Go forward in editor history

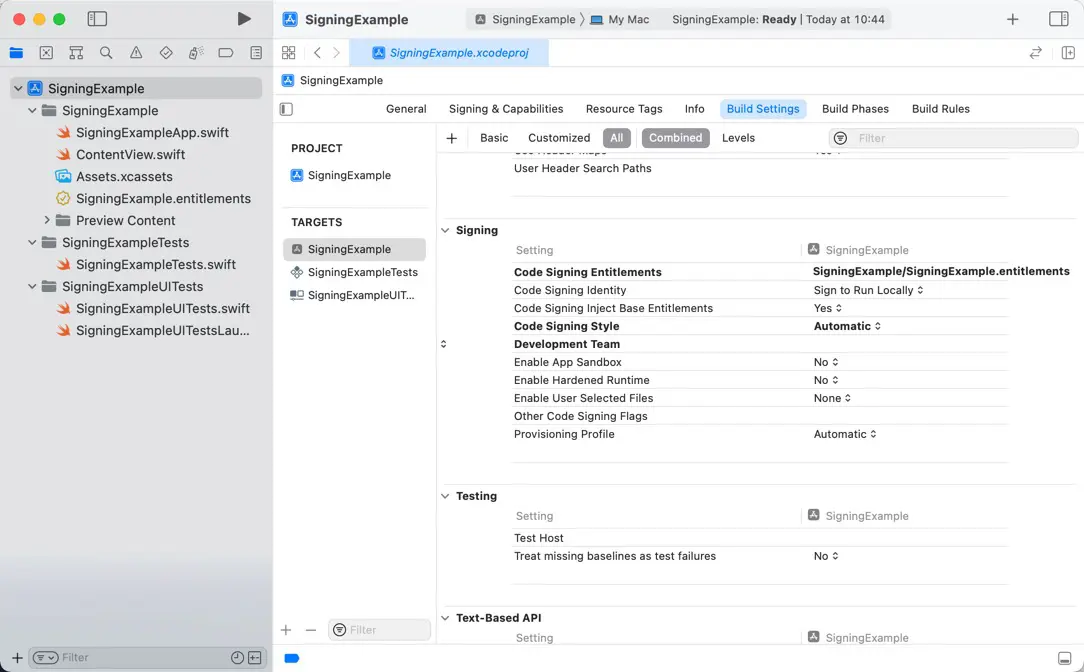point(337,53)
